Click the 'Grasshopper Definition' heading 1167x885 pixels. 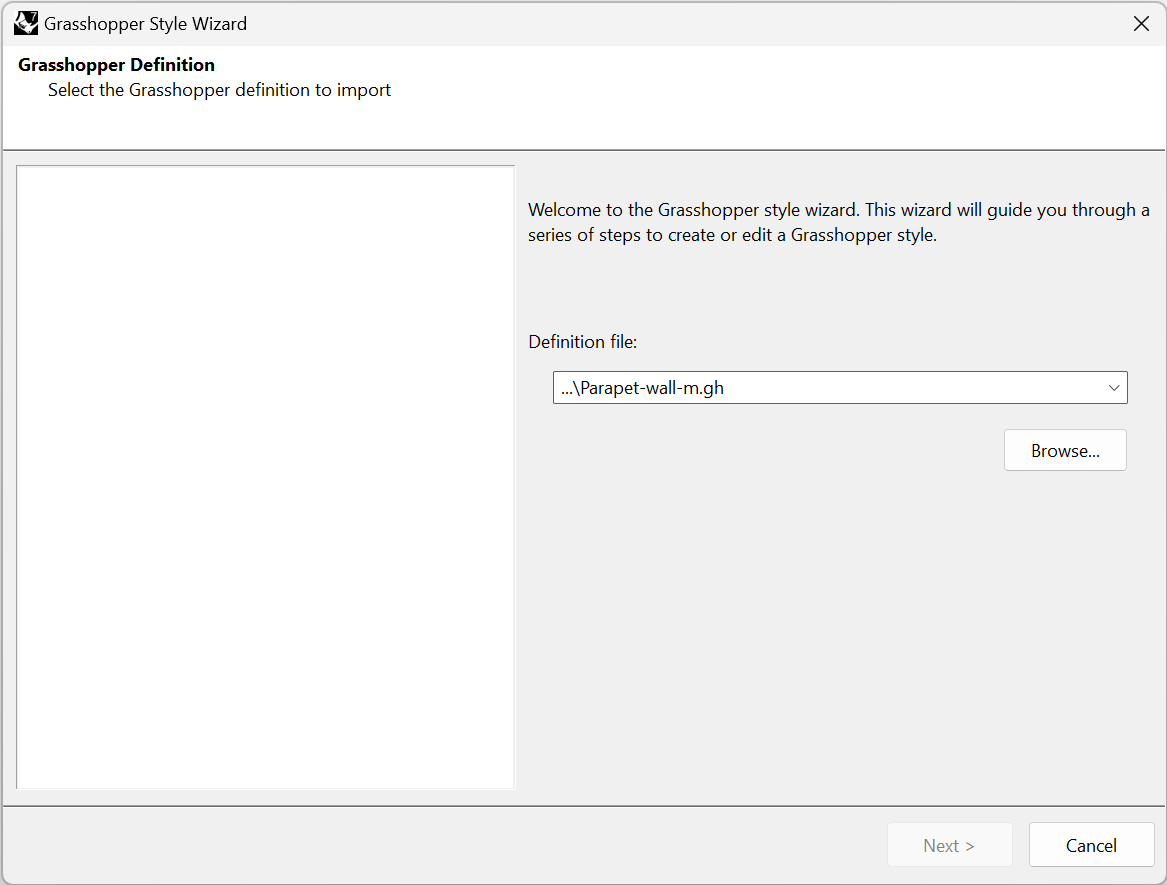coord(116,65)
